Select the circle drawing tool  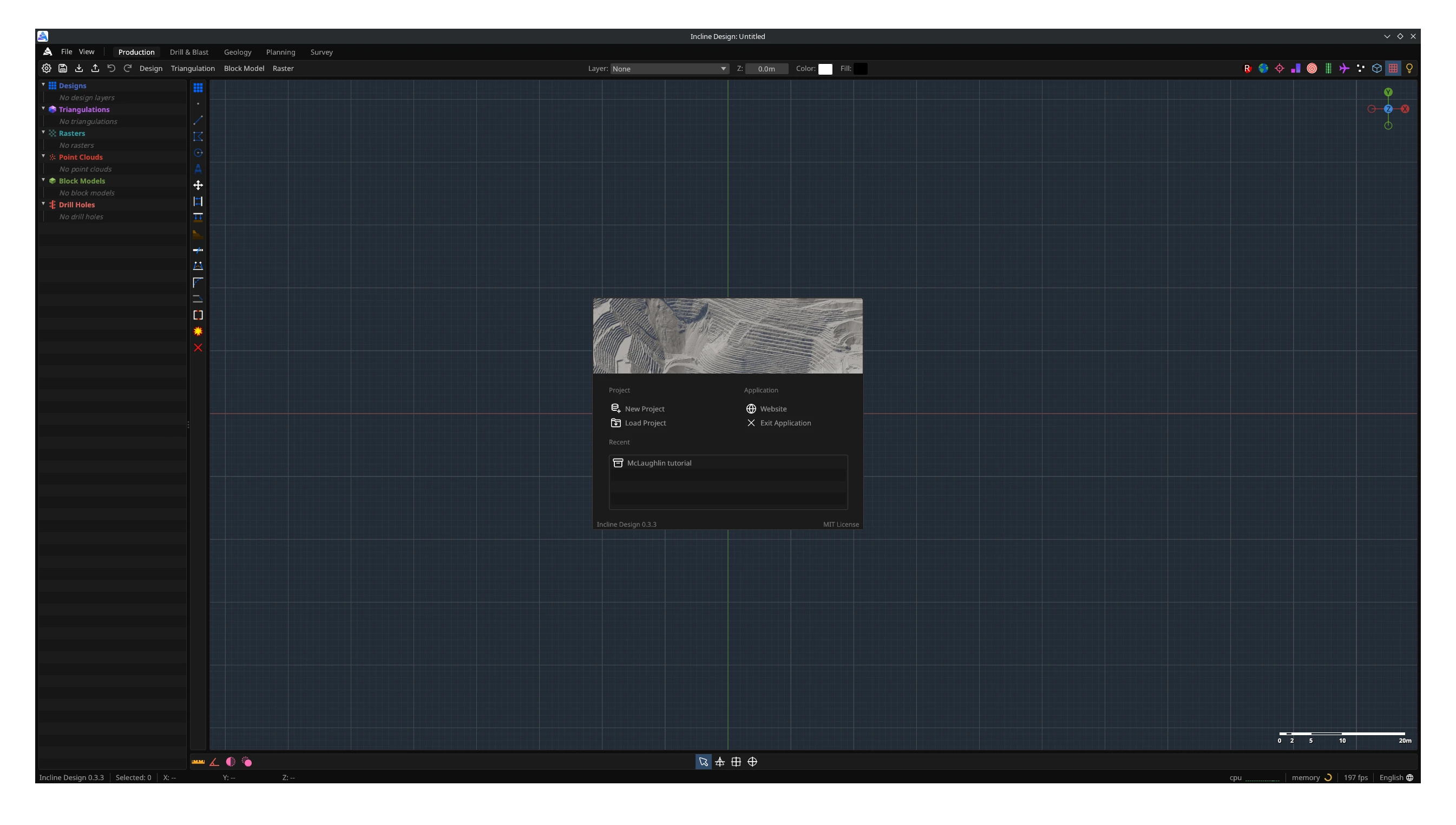pyautogui.click(x=198, y=153)
